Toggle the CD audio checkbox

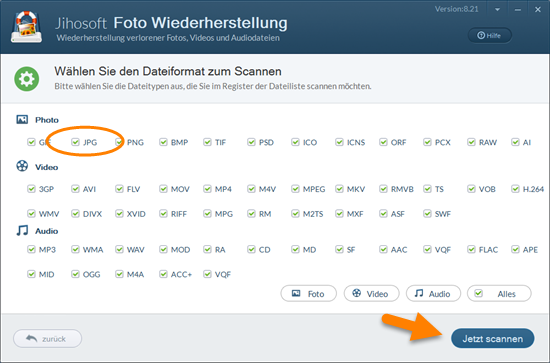pyautogui.click(x=251, y=249)
